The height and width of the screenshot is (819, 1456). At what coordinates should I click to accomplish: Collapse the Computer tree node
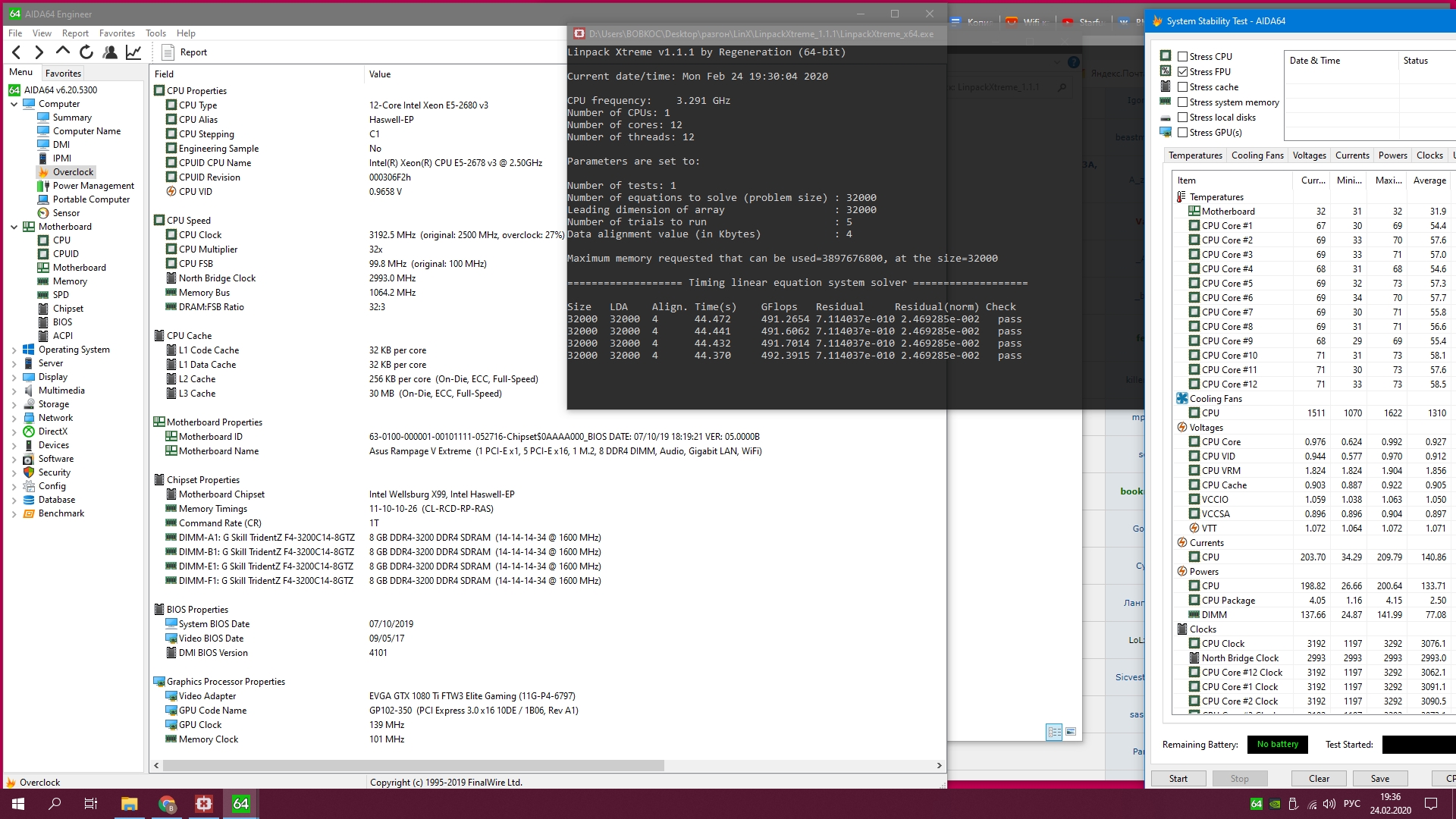pyautogui.click(x=14, y=104)
